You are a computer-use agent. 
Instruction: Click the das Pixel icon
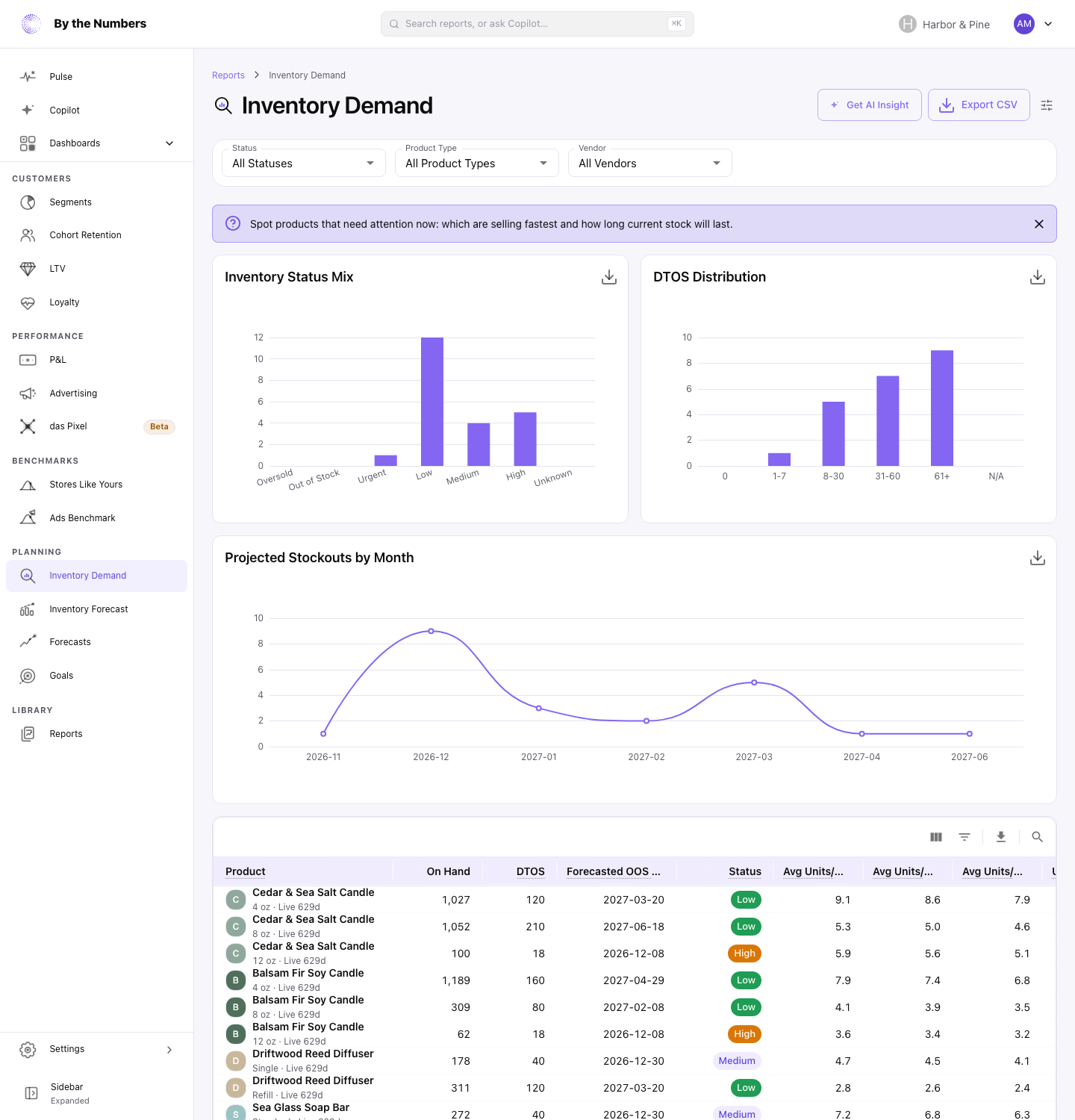(x=28, y=426)
